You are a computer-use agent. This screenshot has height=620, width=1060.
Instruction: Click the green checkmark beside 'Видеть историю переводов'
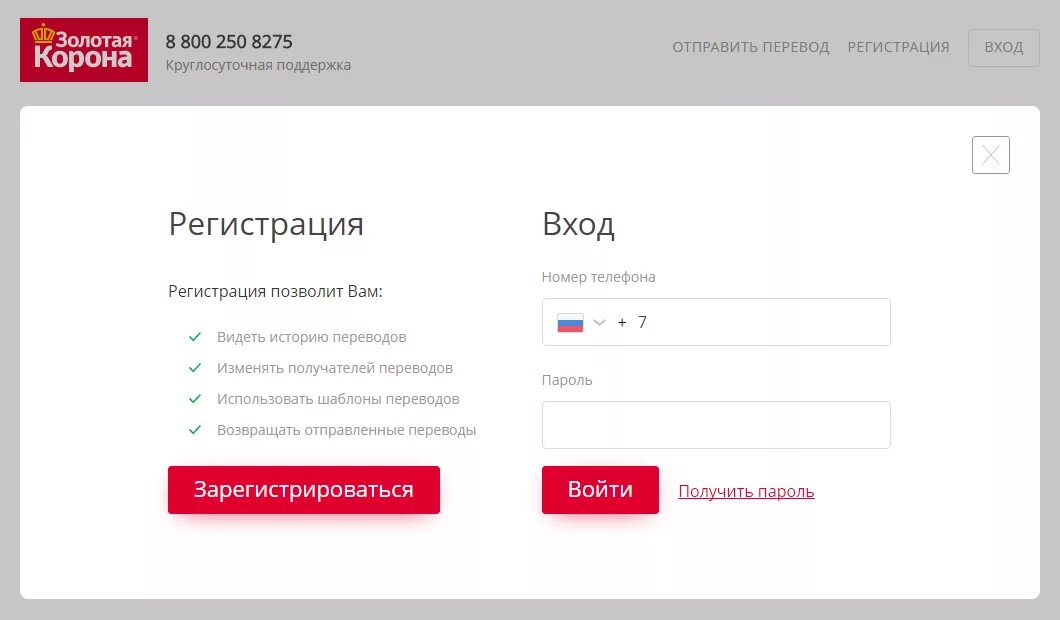pos(194,336)
